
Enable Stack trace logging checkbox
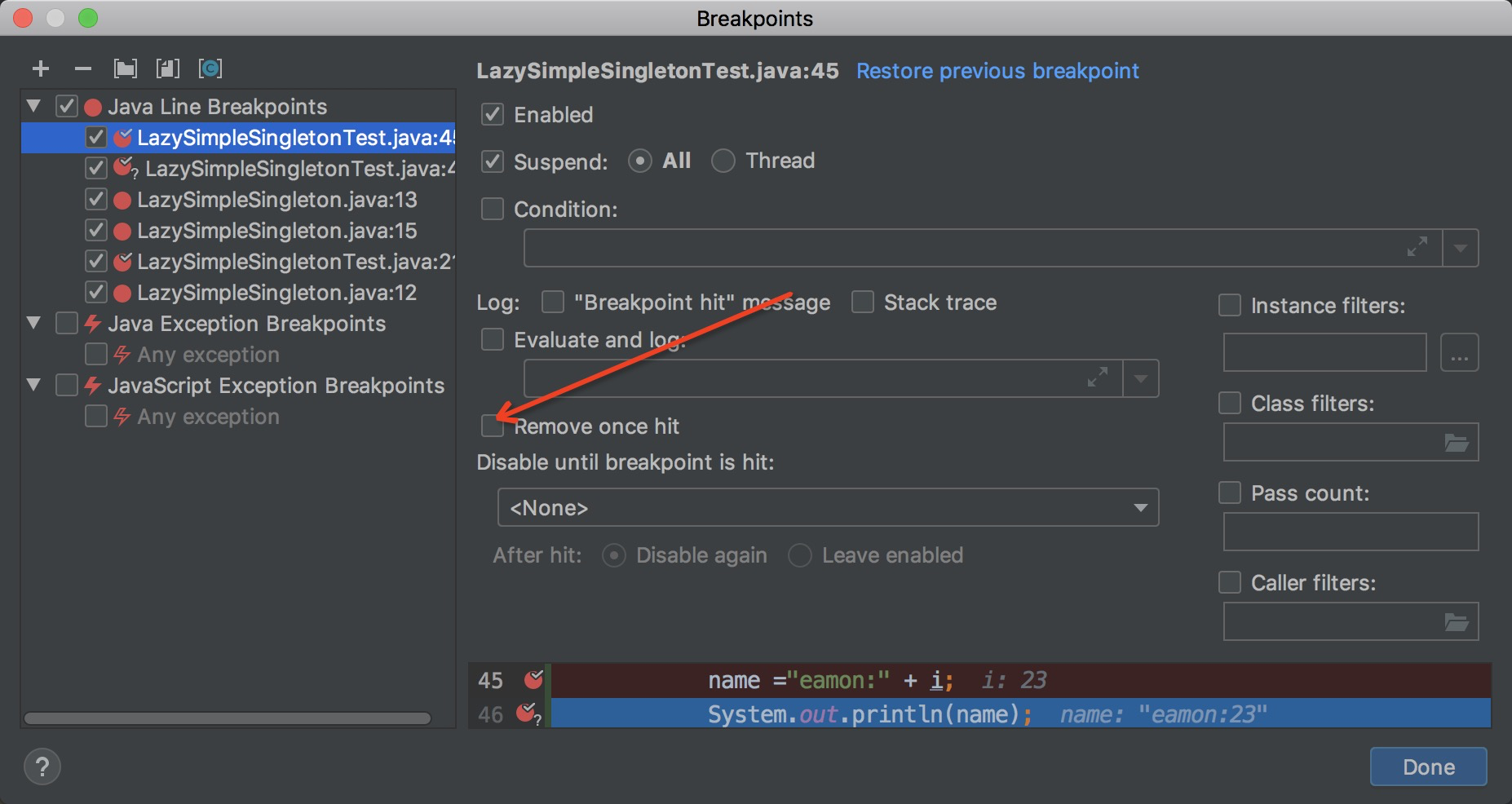click(x=863, y=303)
